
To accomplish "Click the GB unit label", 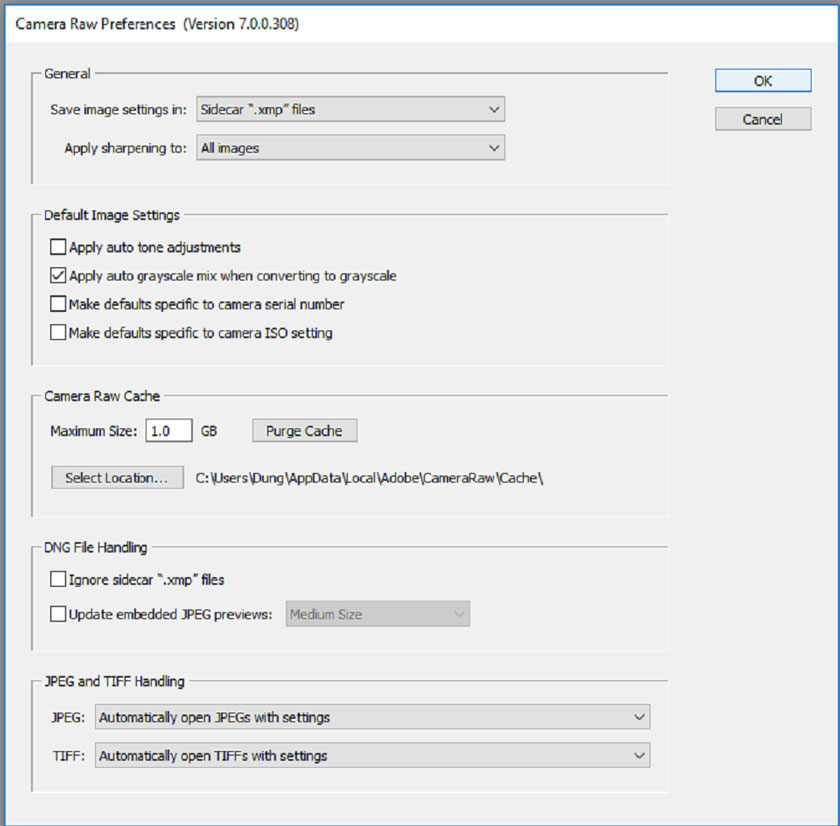I will click(209, 431).
